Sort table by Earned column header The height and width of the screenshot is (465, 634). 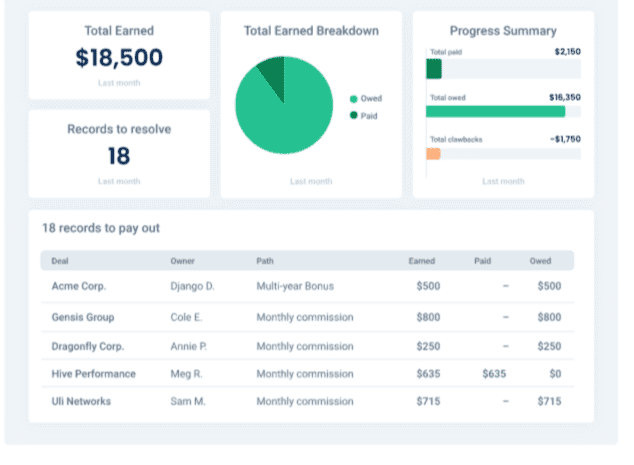point(422,261)
